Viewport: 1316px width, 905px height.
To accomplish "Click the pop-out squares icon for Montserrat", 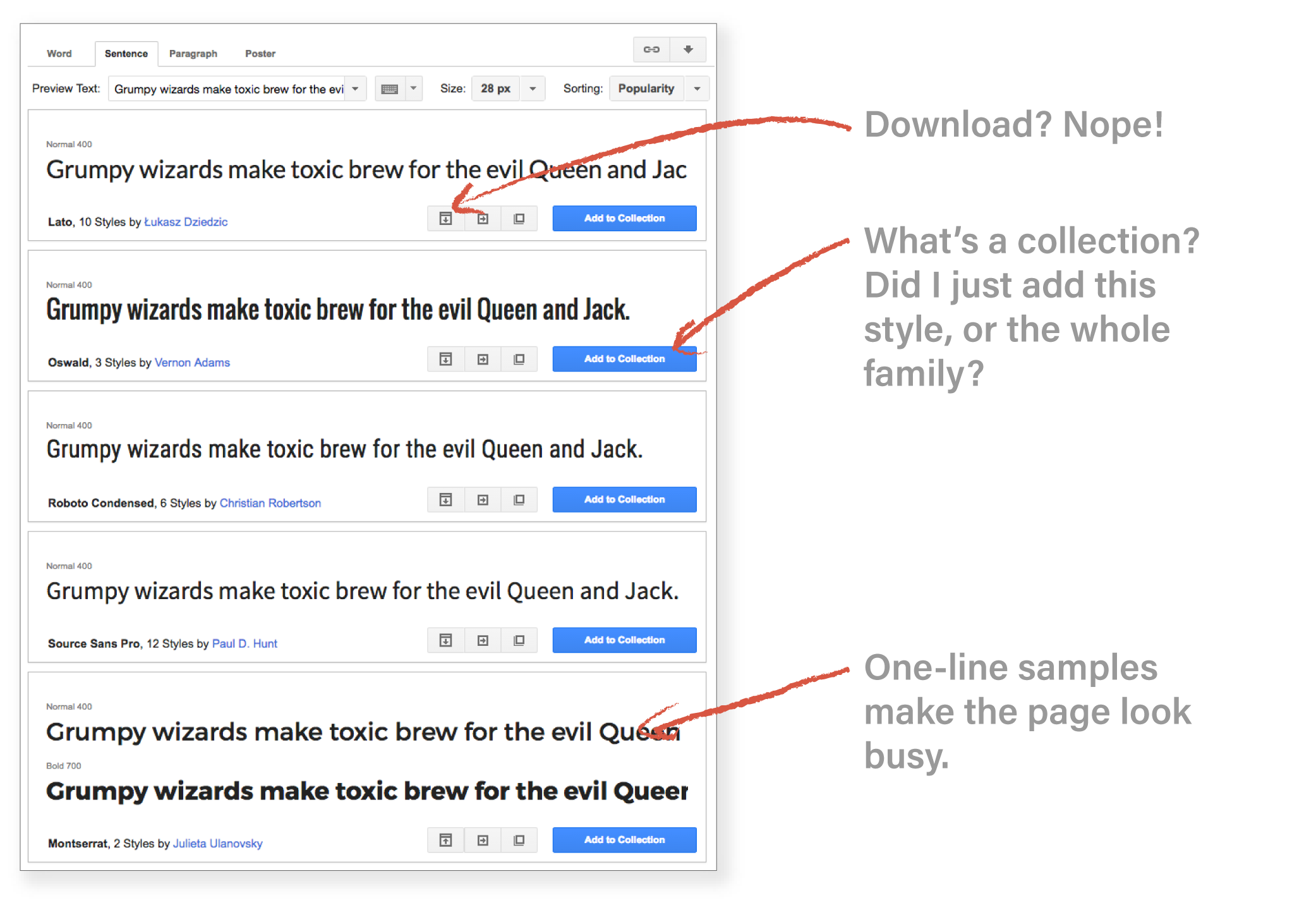I will tap(519, 840).
